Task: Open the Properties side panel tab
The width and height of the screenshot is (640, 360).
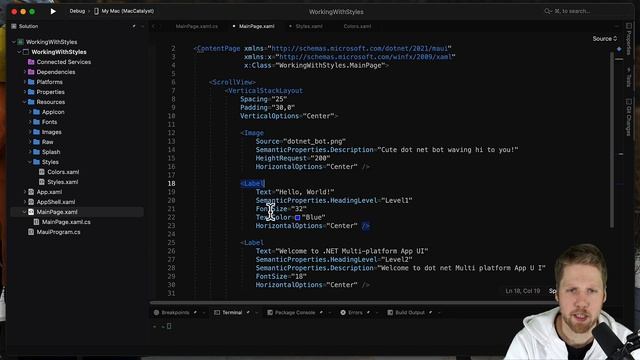Action: (x=629, y=39)
